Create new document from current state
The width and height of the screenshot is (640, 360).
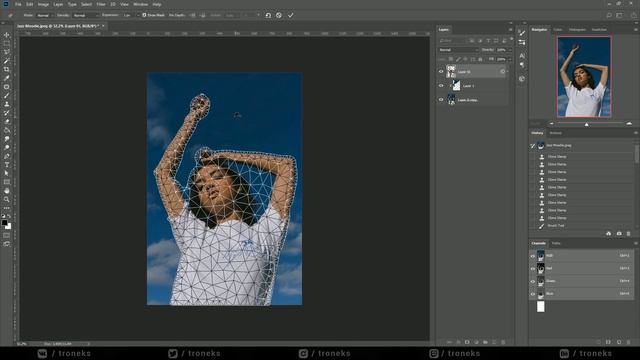(609, 233)
